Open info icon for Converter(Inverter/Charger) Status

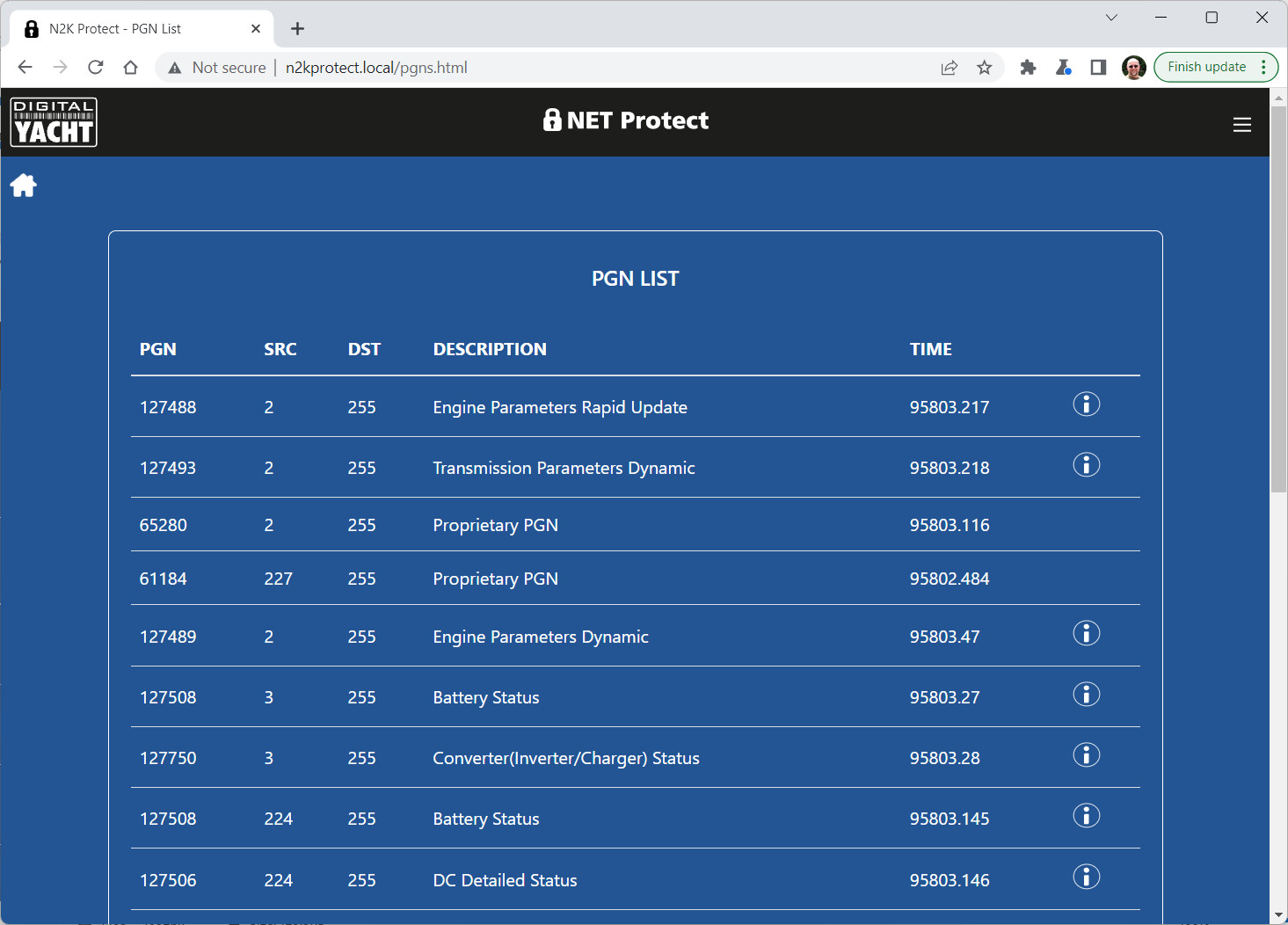(x=1086, y=755)
